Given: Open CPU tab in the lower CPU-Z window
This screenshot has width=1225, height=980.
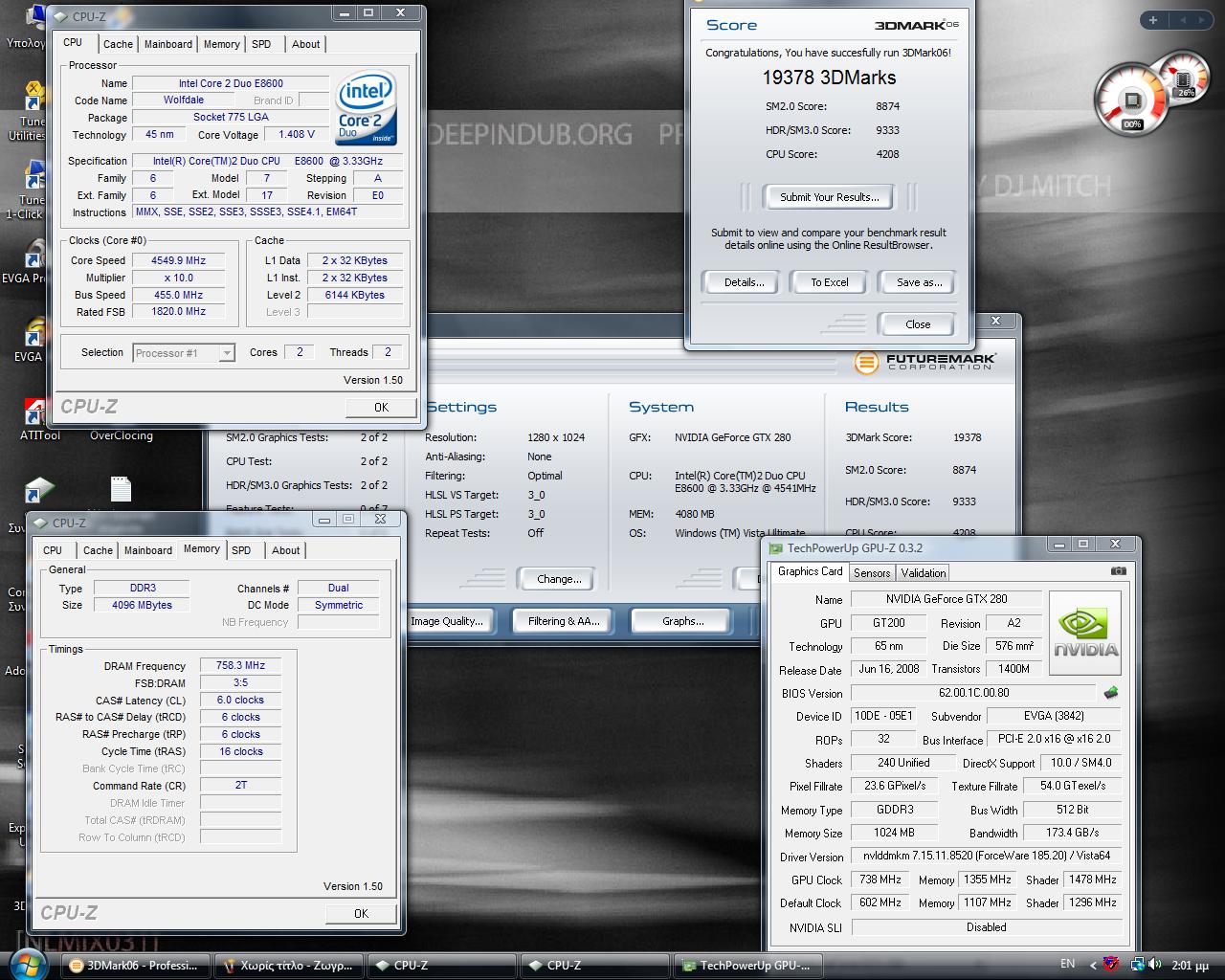Looking at the screenshot, I should click(53, 550).
